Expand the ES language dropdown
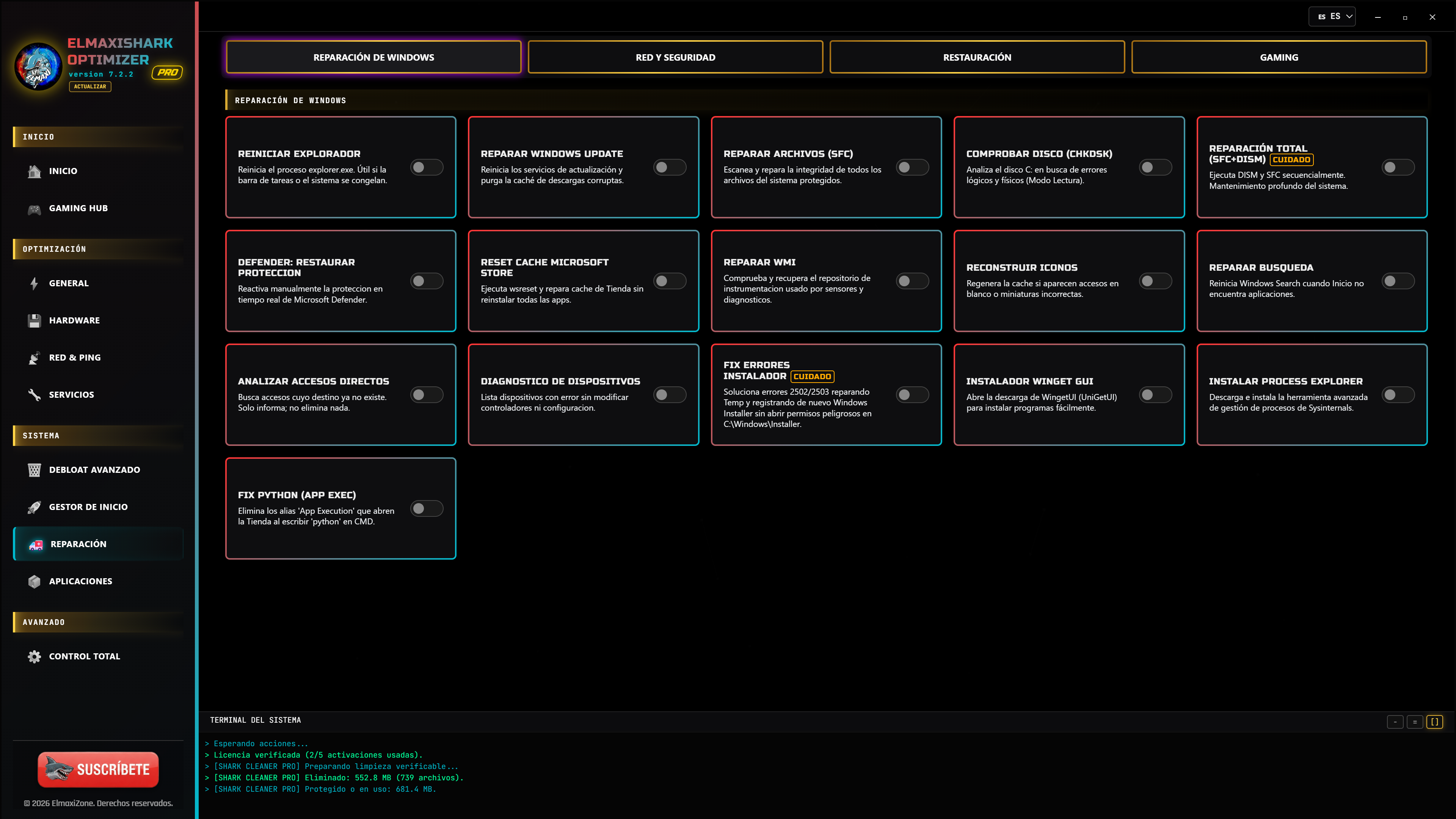Viewport: 1456px width, 819px height. [1332, 16]
